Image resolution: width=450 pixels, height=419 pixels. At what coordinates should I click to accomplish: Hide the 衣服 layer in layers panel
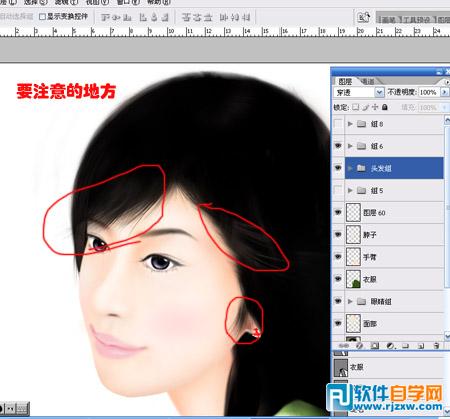tap(338, 279)
